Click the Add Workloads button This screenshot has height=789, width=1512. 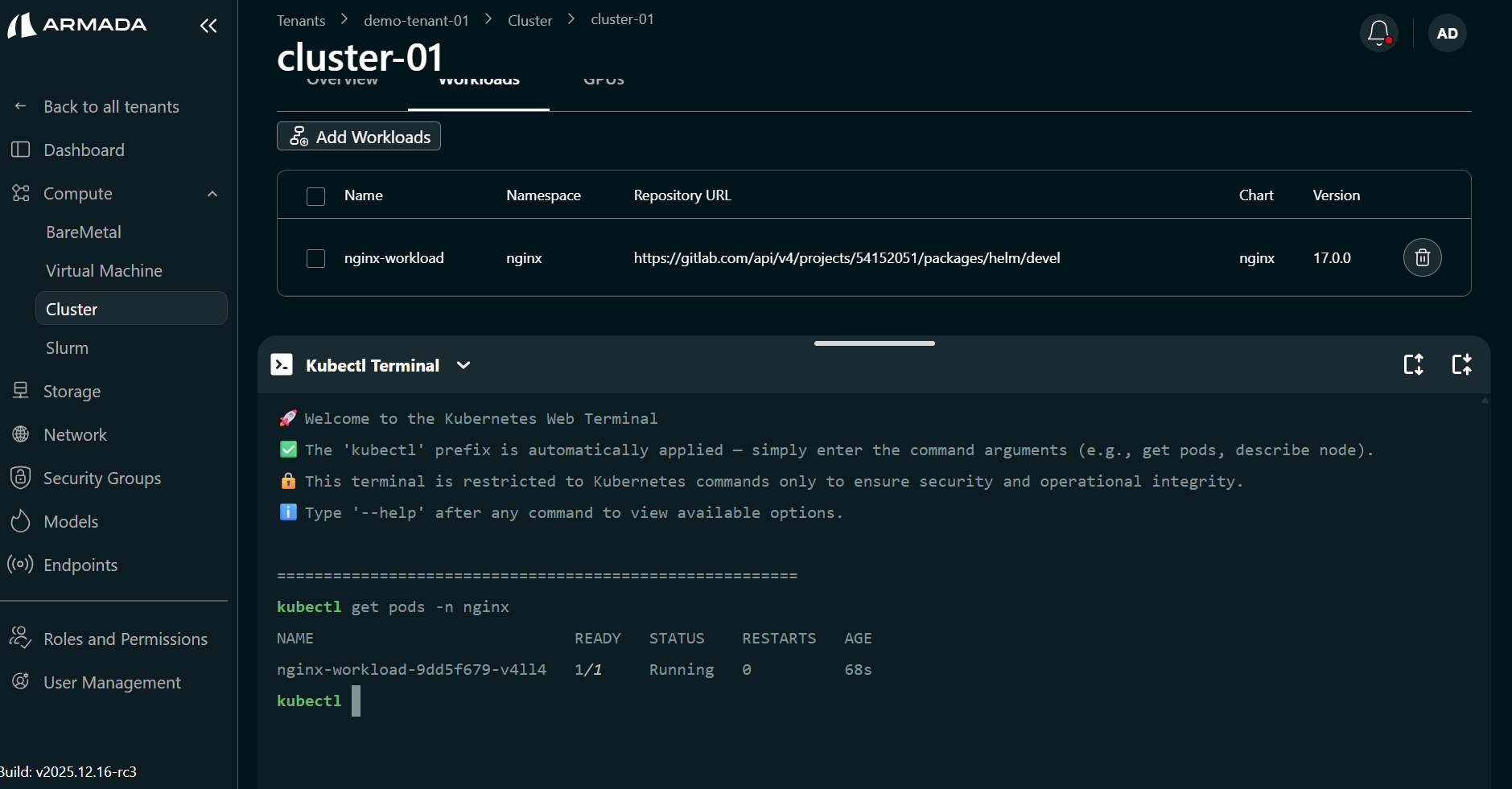(359, 137)
